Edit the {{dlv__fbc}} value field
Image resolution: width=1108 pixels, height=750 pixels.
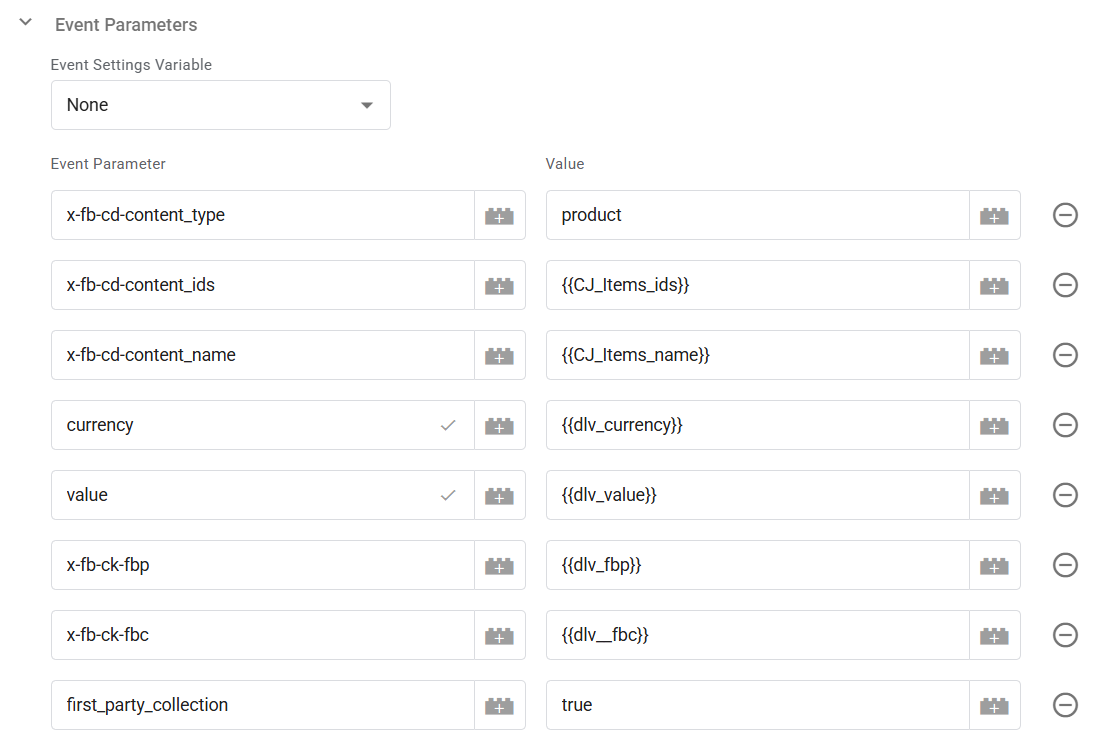(756, 635)
